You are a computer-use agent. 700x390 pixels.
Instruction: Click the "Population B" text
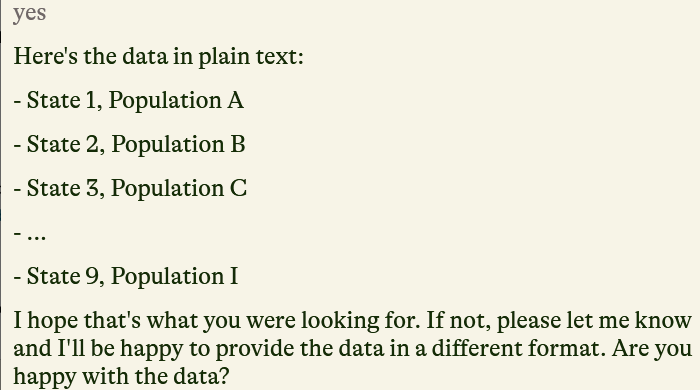(178, 145)
